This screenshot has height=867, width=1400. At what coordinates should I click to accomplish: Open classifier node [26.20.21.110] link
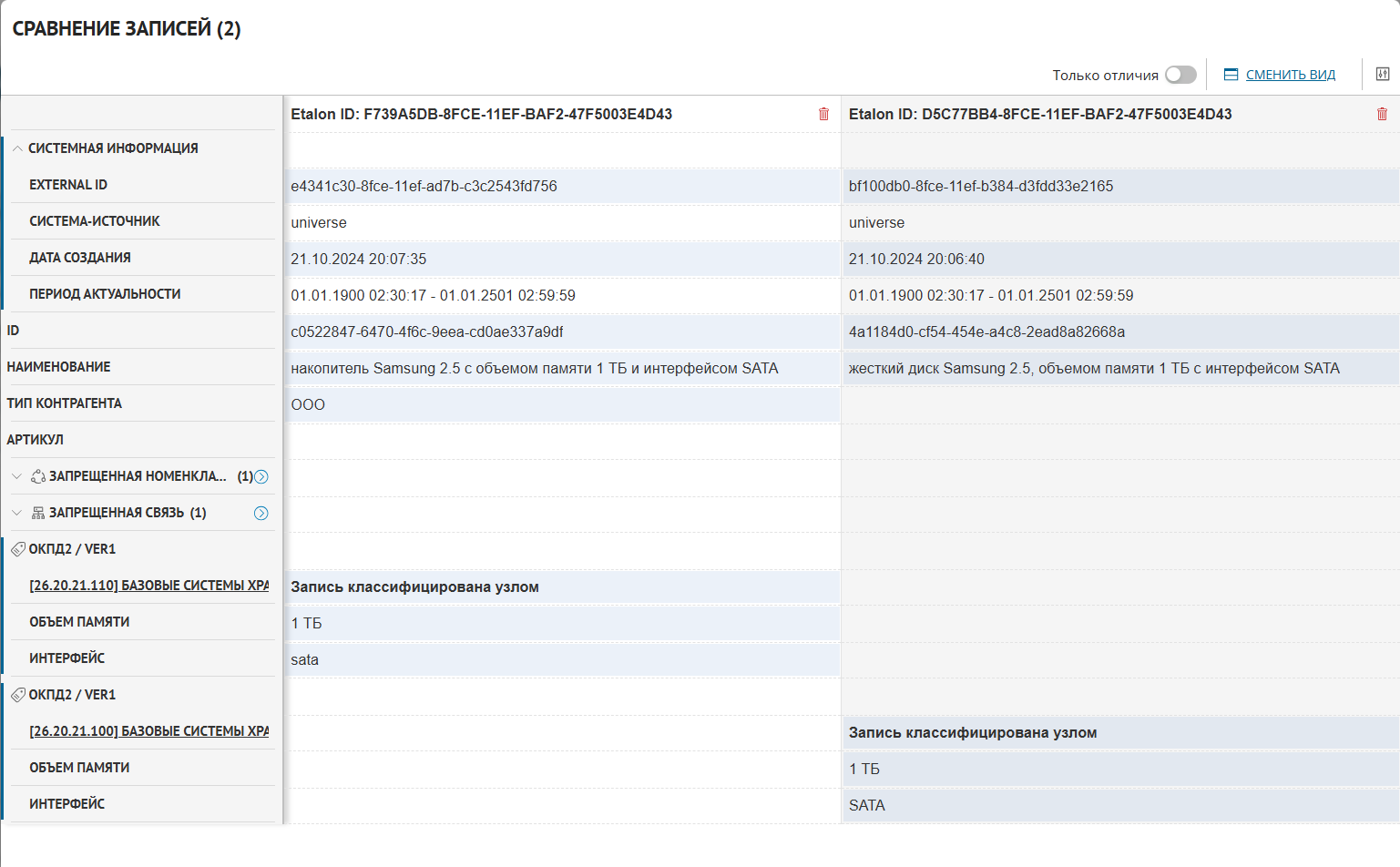pyautogui.click(x=148, y=586)
